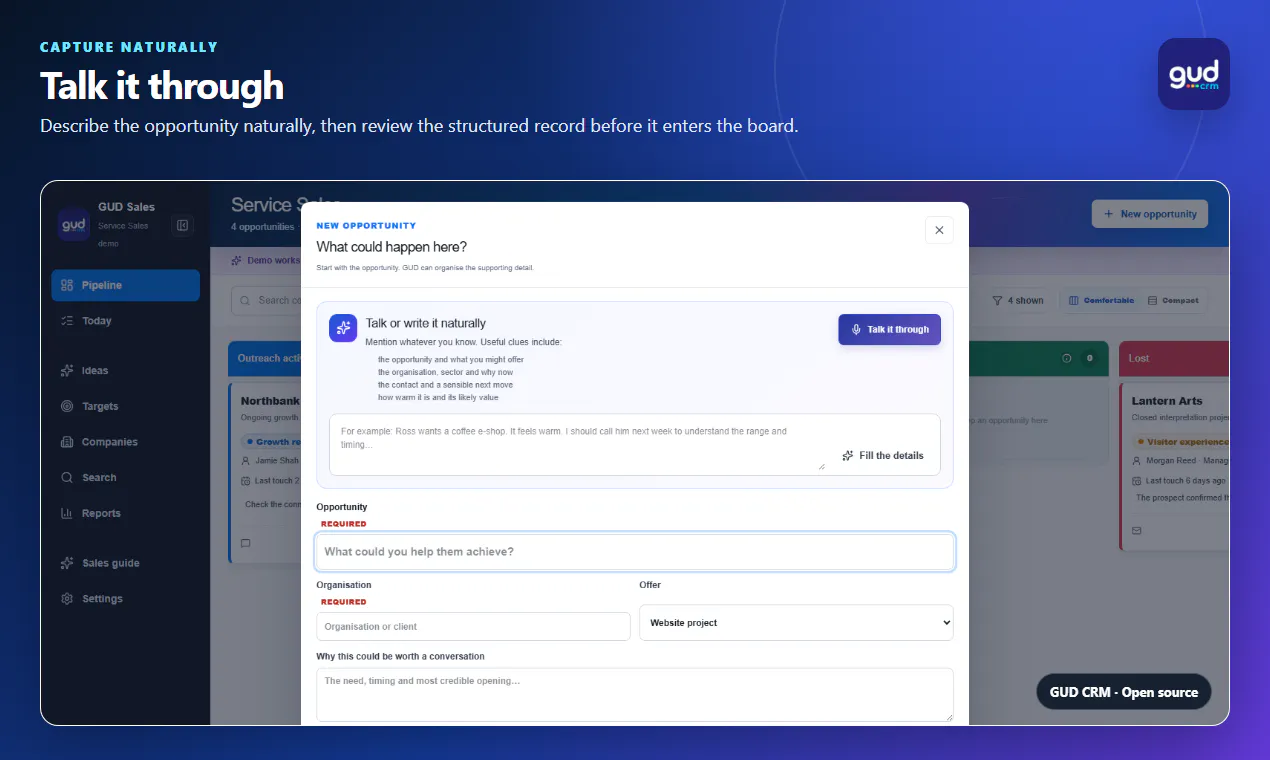Click the 'GUD Sales' workspace name
The height and width of the screenshot is (760, 1270).
126,207
